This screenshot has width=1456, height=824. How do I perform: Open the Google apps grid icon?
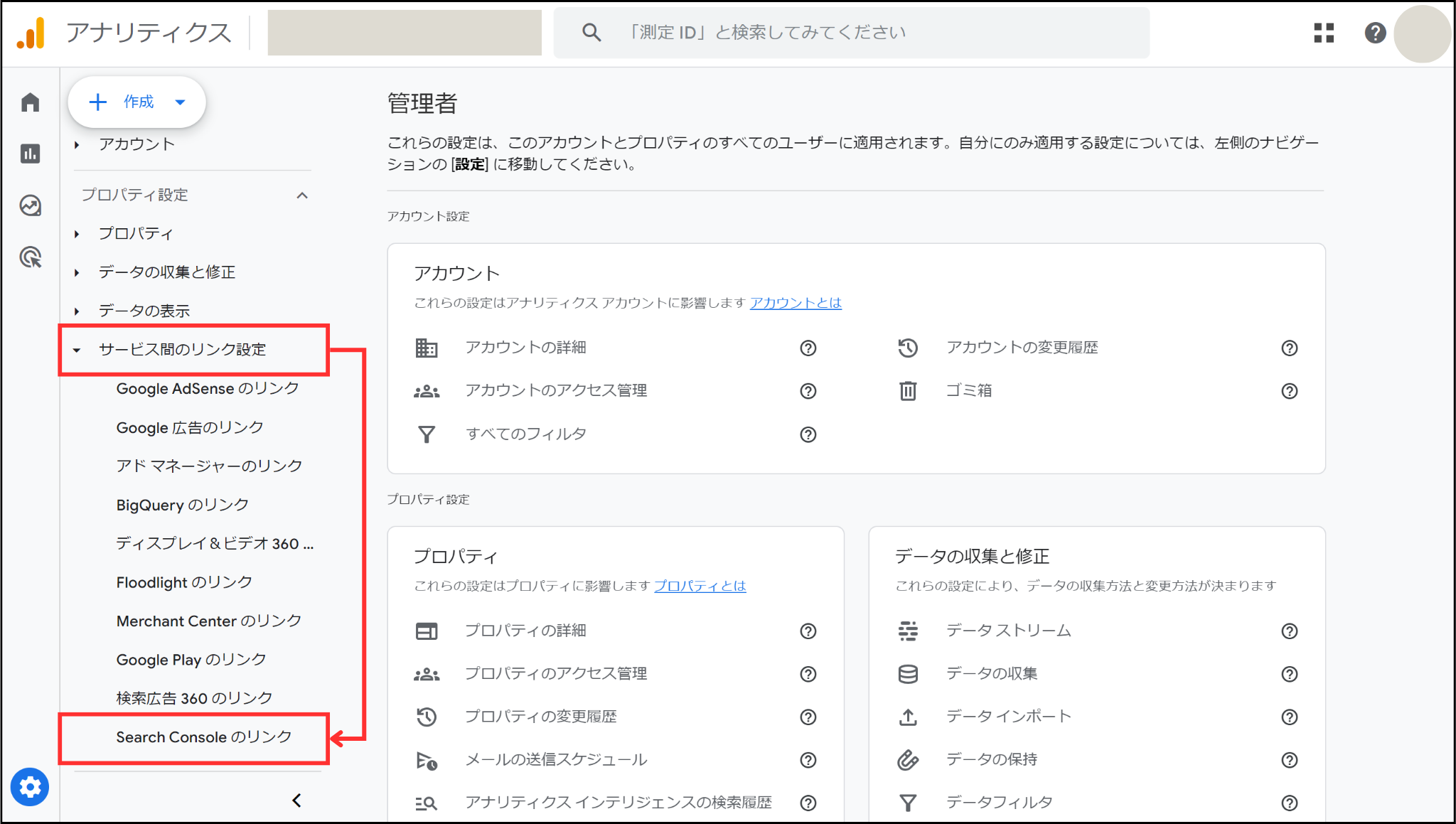[x=1324, y=33]
